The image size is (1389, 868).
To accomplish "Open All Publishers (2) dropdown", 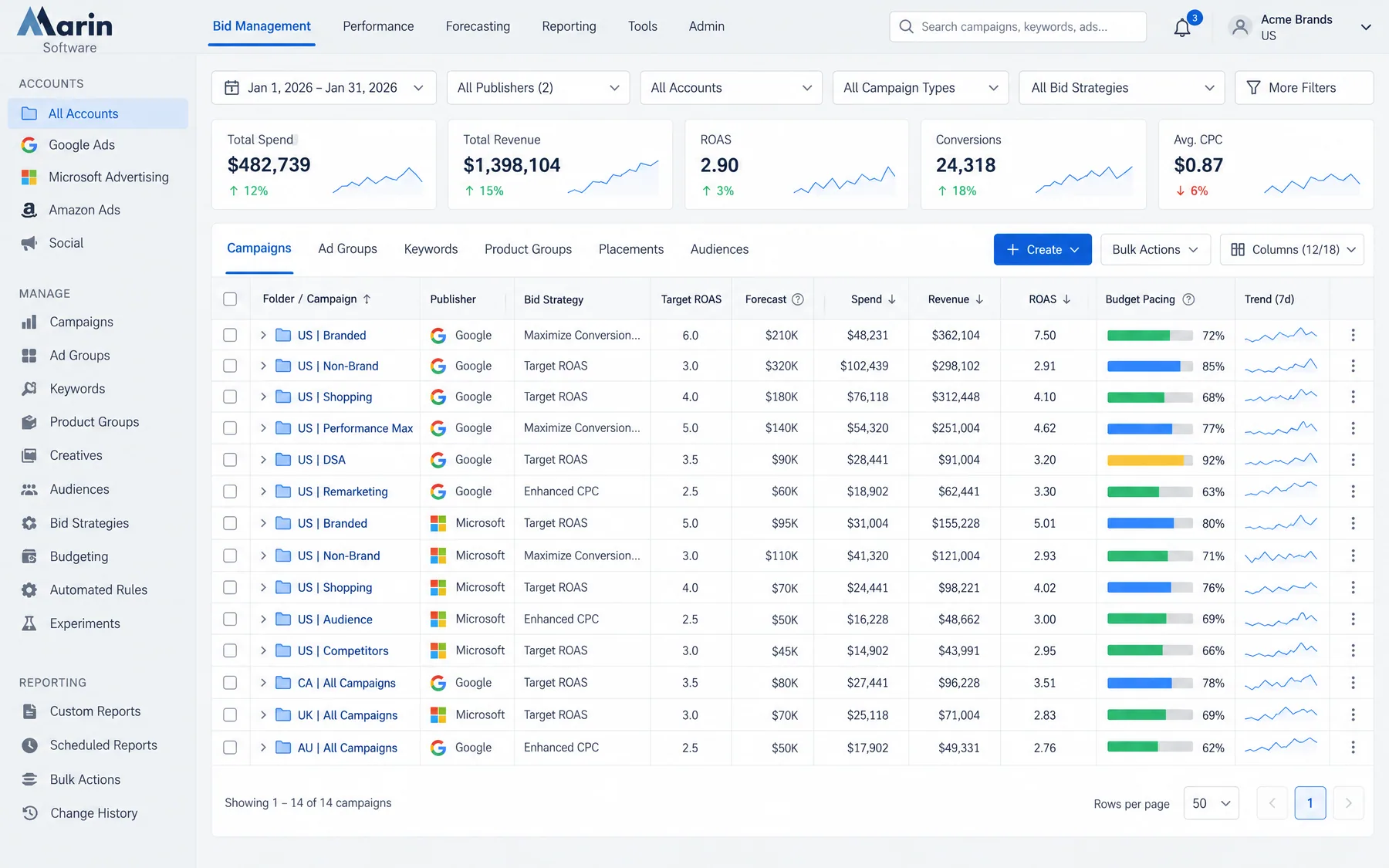I will point(538,88).
